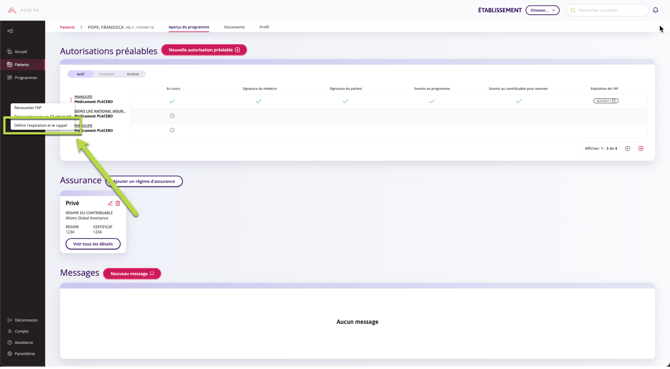Focus the Rechercher un patient search field

pyautogui.click(x=607, y=10)
